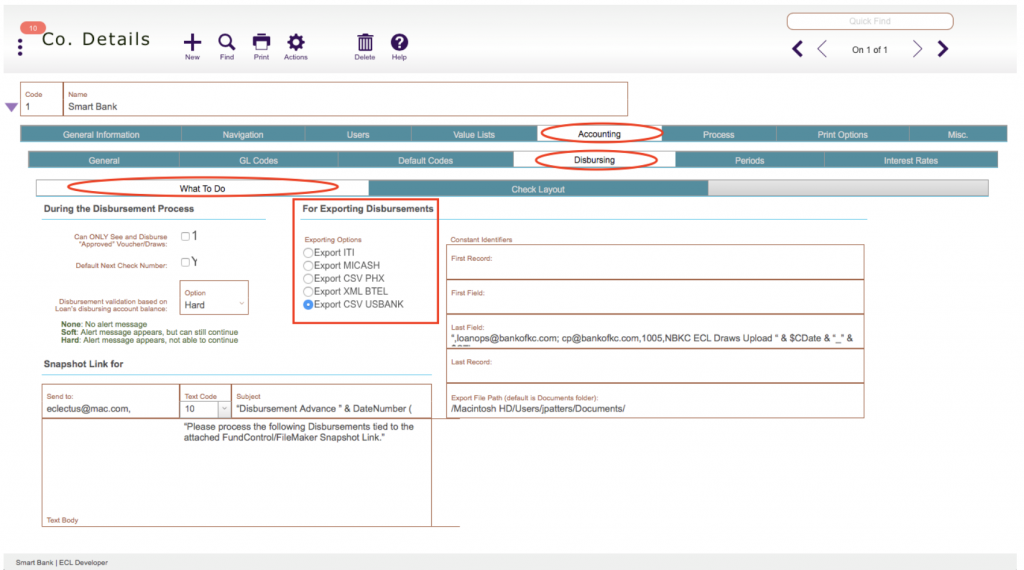Screen dimensions: 1024x570
Task: Open the GL Codes sub-tab
Action: pos(259,160)
